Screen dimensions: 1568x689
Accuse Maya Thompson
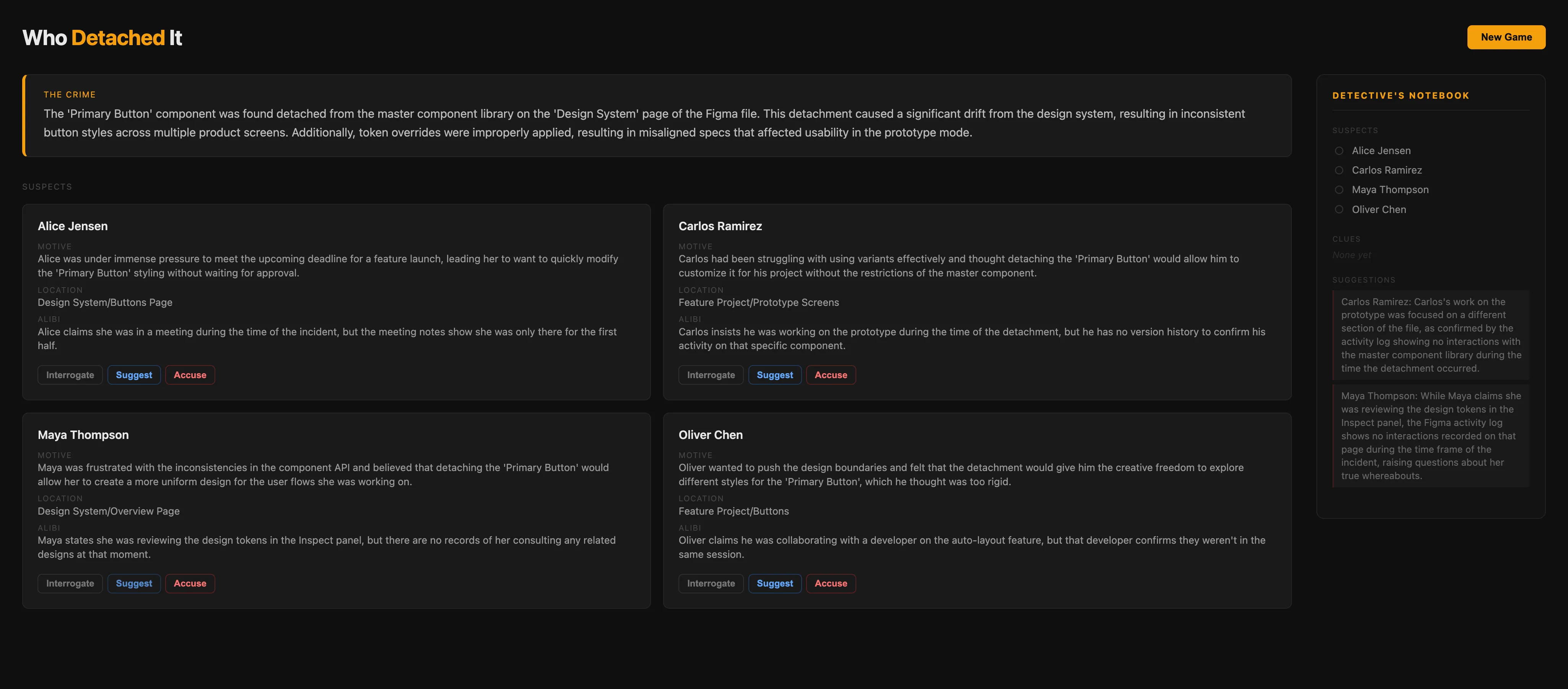coord(190,583)
